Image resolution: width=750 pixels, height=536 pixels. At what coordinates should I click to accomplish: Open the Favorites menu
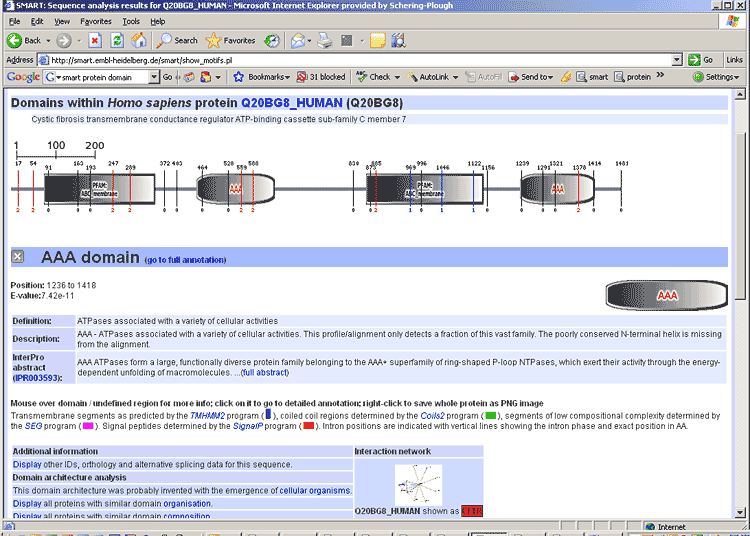96,22
